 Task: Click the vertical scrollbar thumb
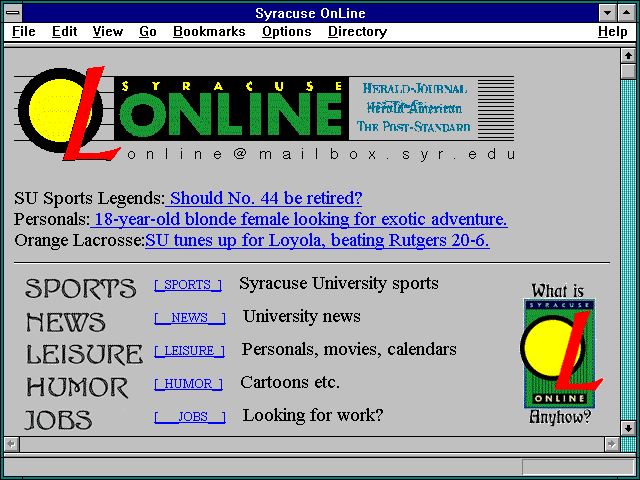click(x=628, y=72)
